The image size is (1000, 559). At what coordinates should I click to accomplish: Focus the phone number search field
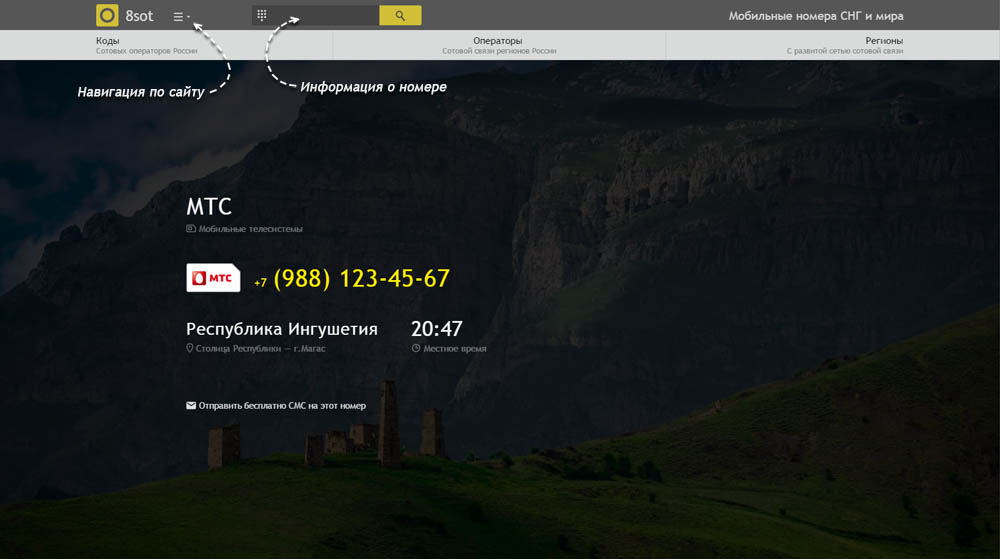pyautogui.click(x=315, y=15)
